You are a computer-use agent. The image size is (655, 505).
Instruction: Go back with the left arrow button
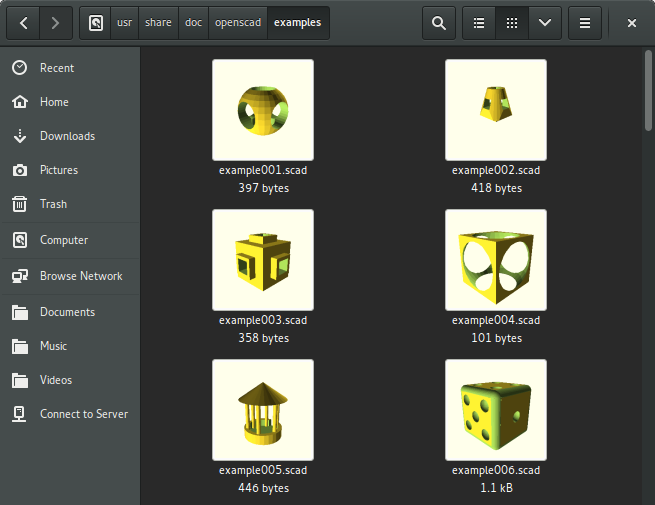[23, 23]
